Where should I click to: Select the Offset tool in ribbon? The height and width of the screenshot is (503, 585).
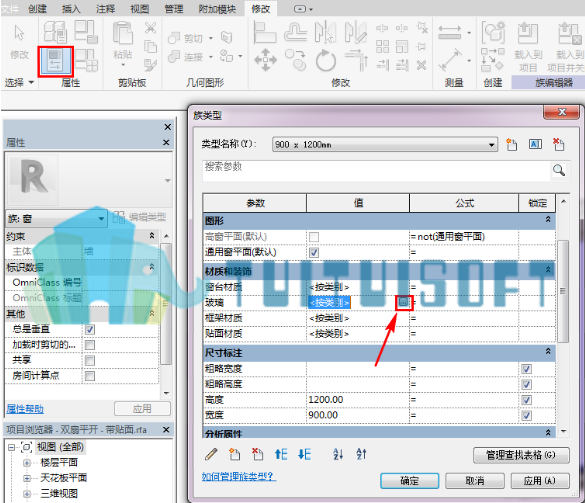pyautogui.click(x=295, y=32)
